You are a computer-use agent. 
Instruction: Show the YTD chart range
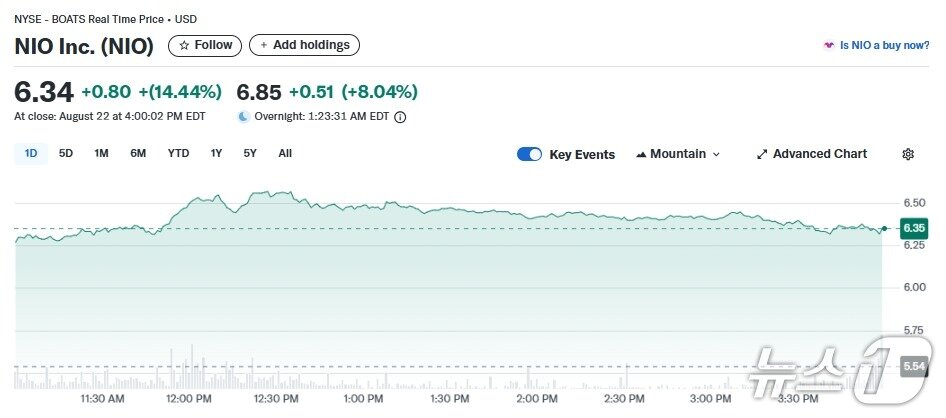178,153
